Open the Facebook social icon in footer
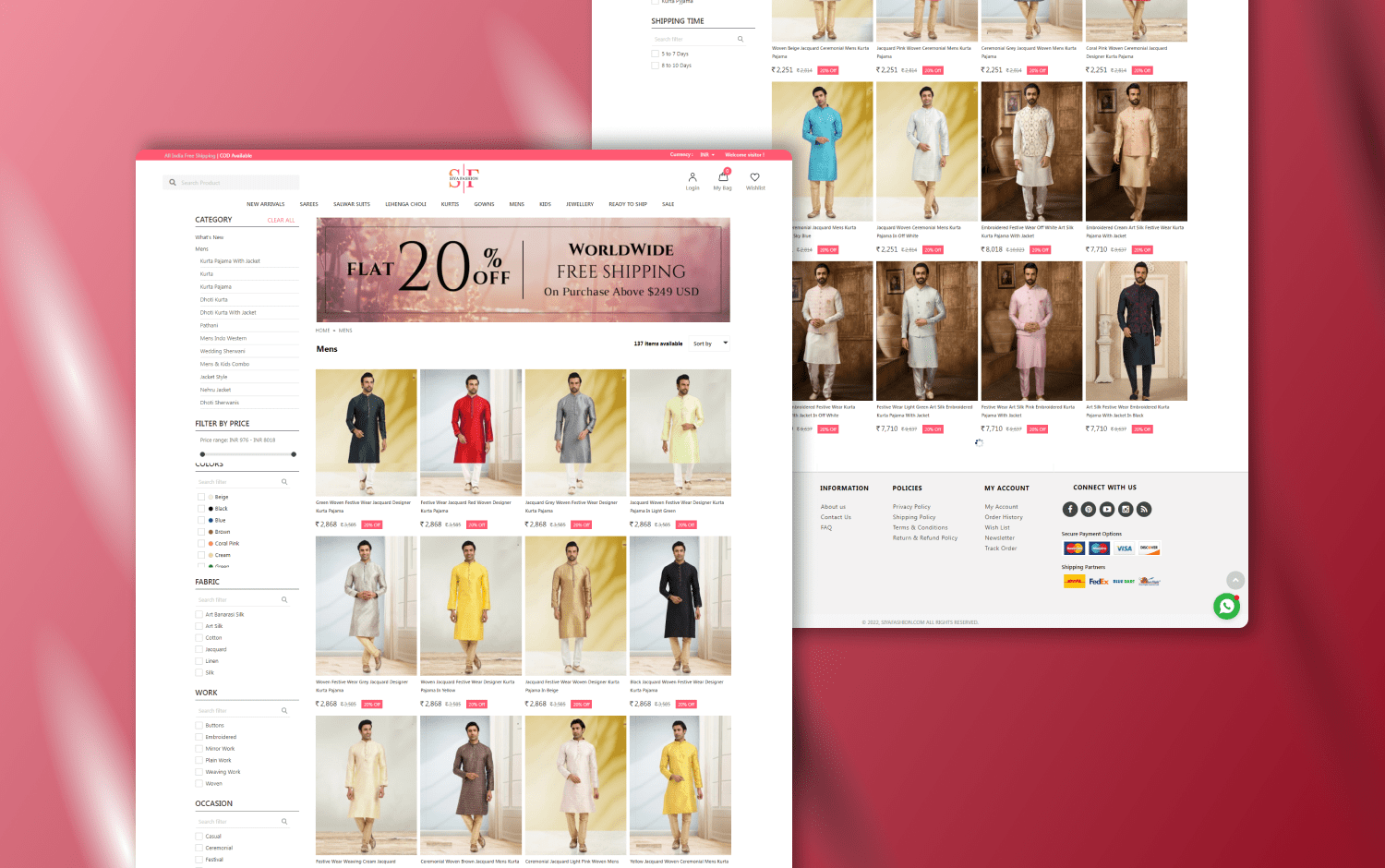The image size is (1385, 868). pos(1070,509)
